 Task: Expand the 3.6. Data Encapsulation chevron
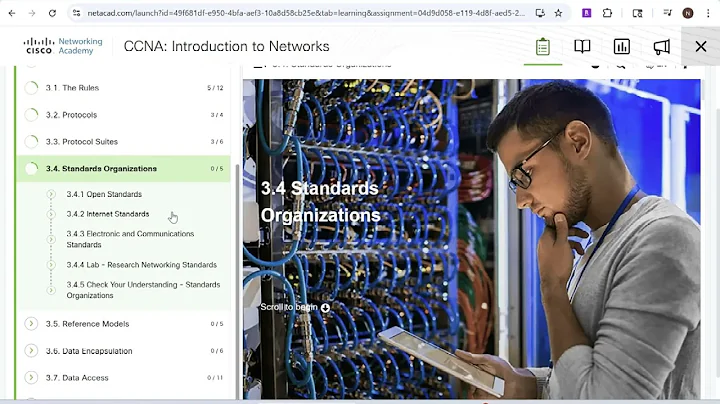[x=31, y=351]
